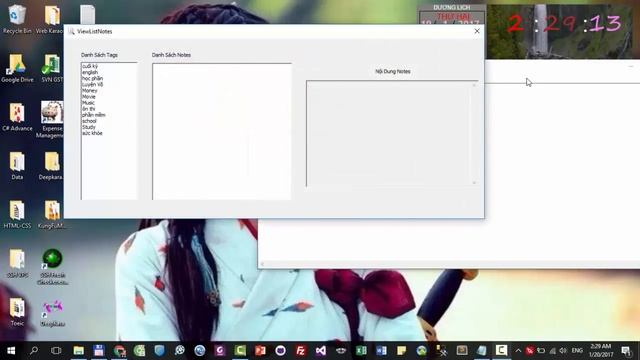Open the floppy-disk save app on the taskbar
Viewport: 640px width, 360px height.
[x=99, y=351]
